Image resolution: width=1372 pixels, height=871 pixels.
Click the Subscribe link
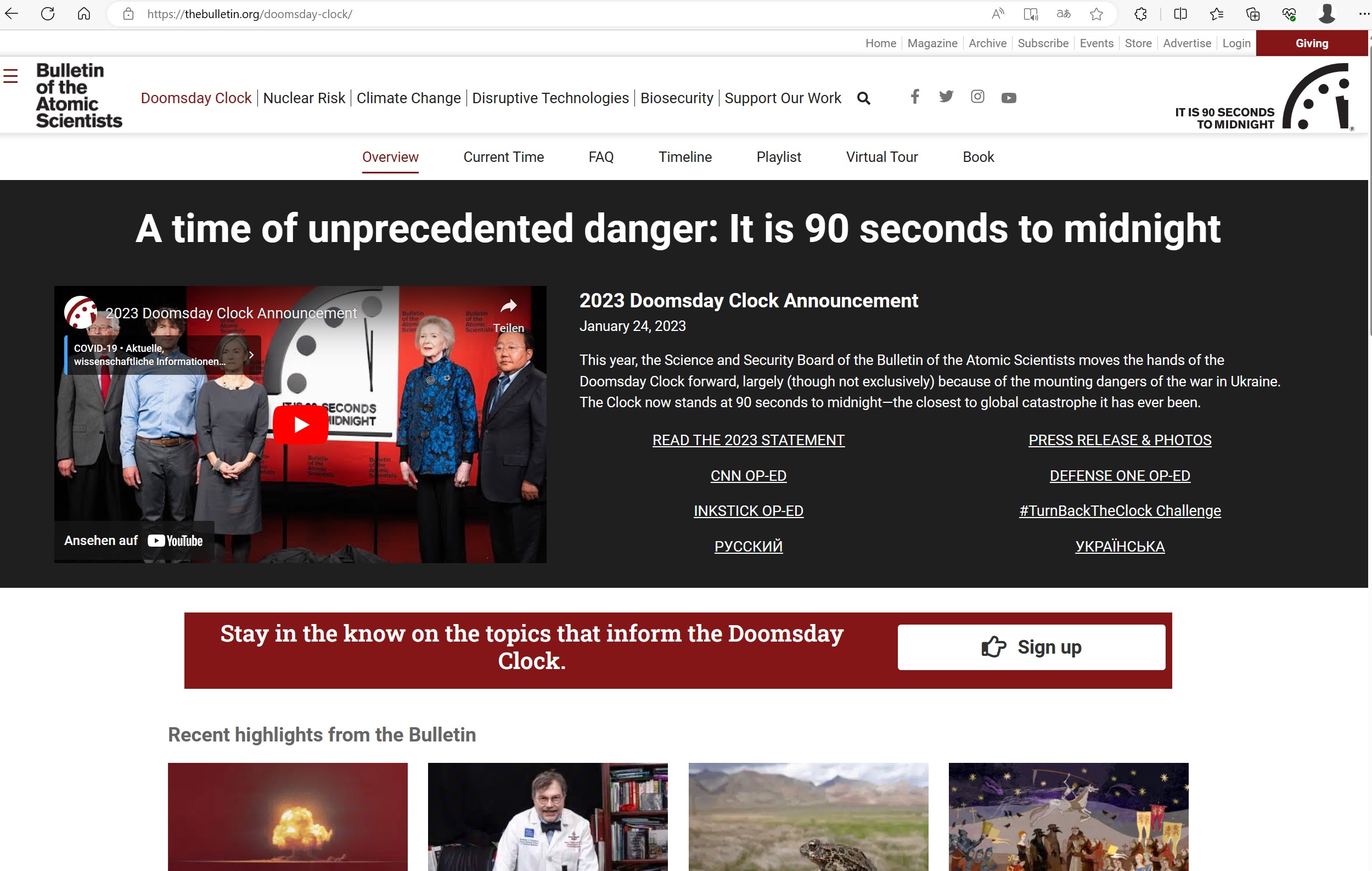click(x=1043, y=43)
